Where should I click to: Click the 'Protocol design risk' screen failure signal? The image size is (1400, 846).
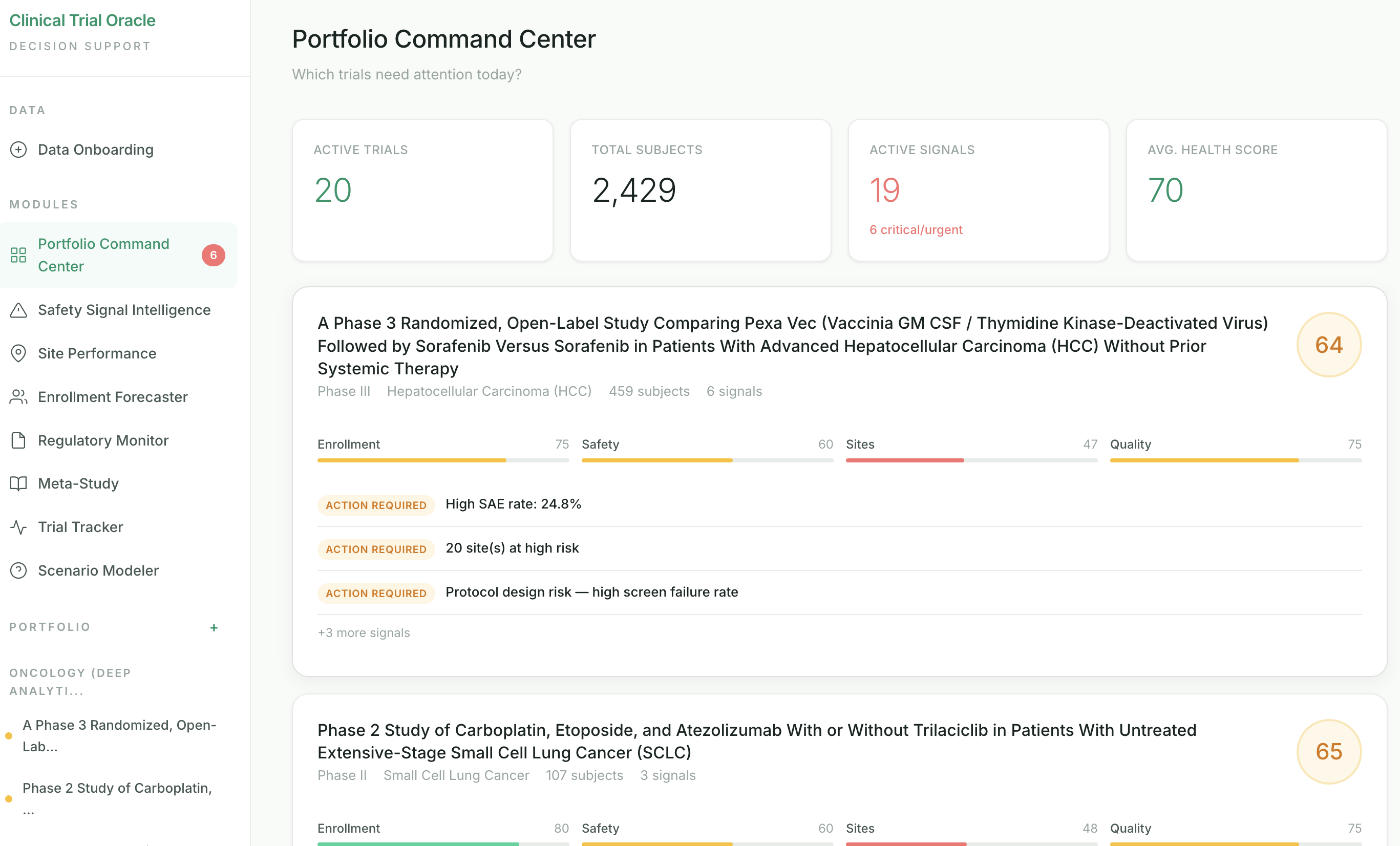[591, 592]
